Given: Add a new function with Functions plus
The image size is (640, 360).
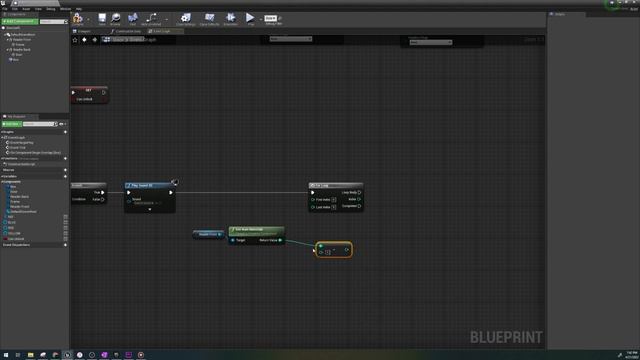Looking at the screenshot, I should 65,158.
